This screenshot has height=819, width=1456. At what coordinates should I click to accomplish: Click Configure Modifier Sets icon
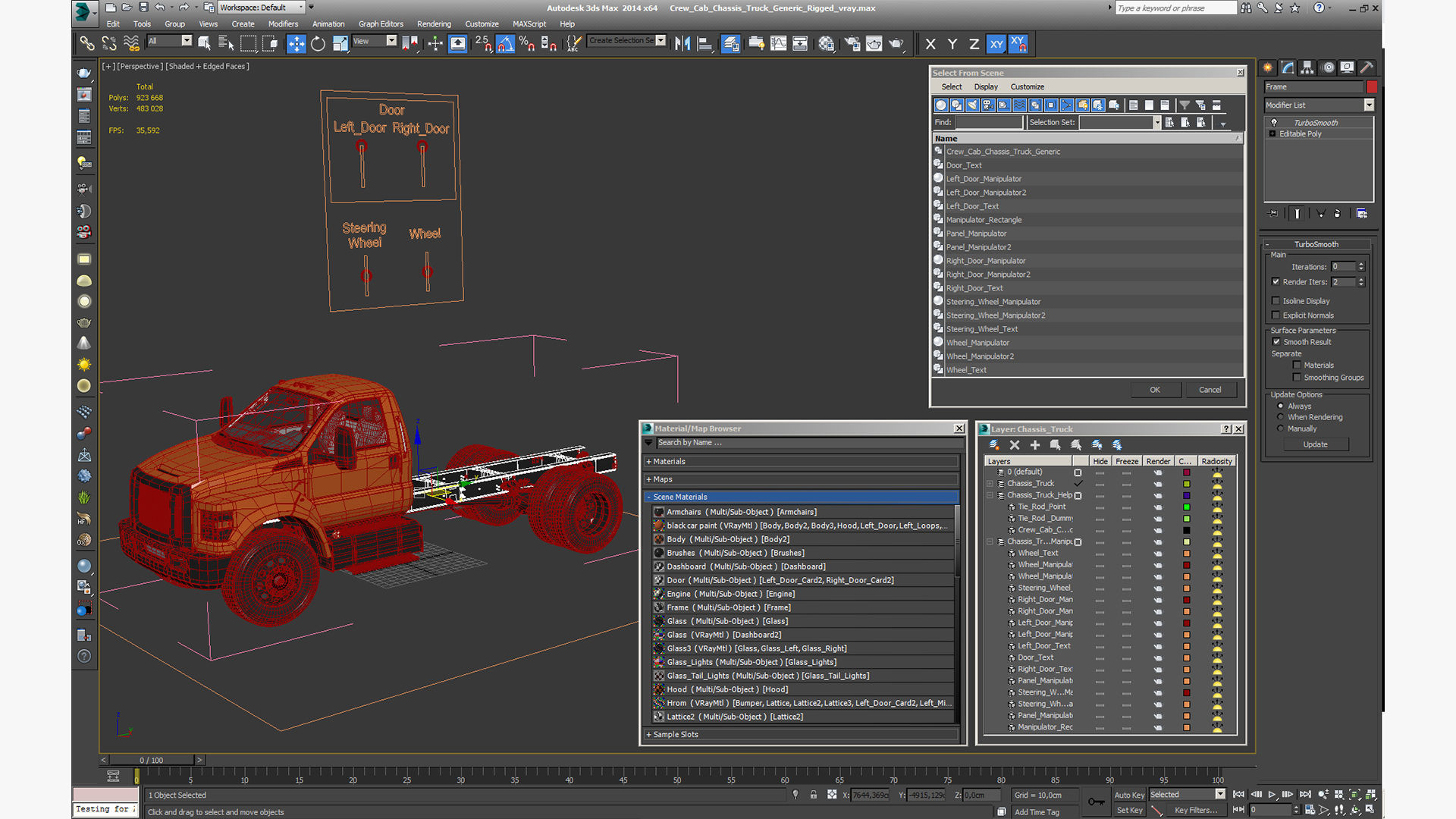tap(1362, 214)
